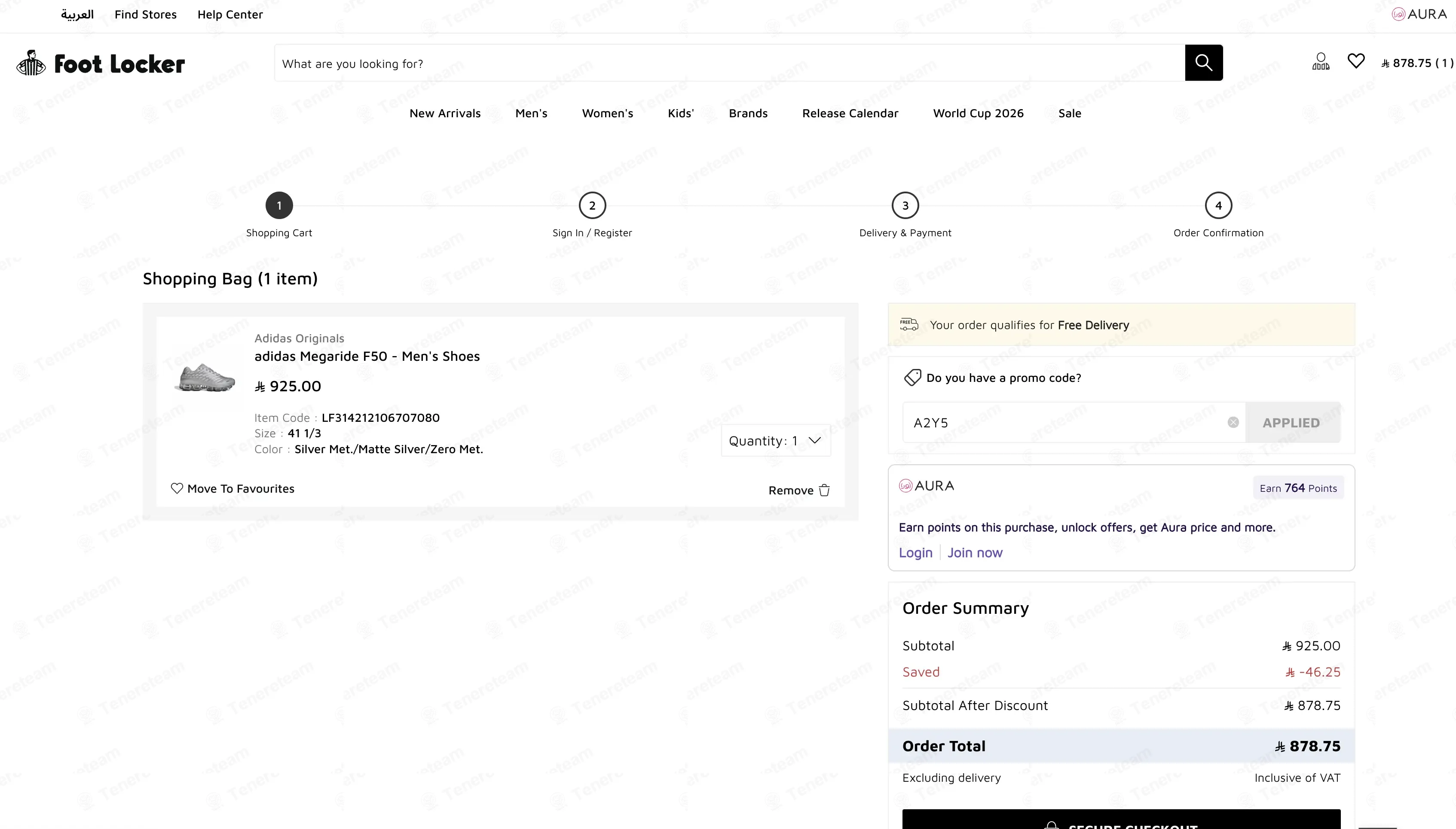Click the size value 41 1/3
The width and height of the screenshot is (1456, 829).
pyautogui.click(x=304, y=433)
